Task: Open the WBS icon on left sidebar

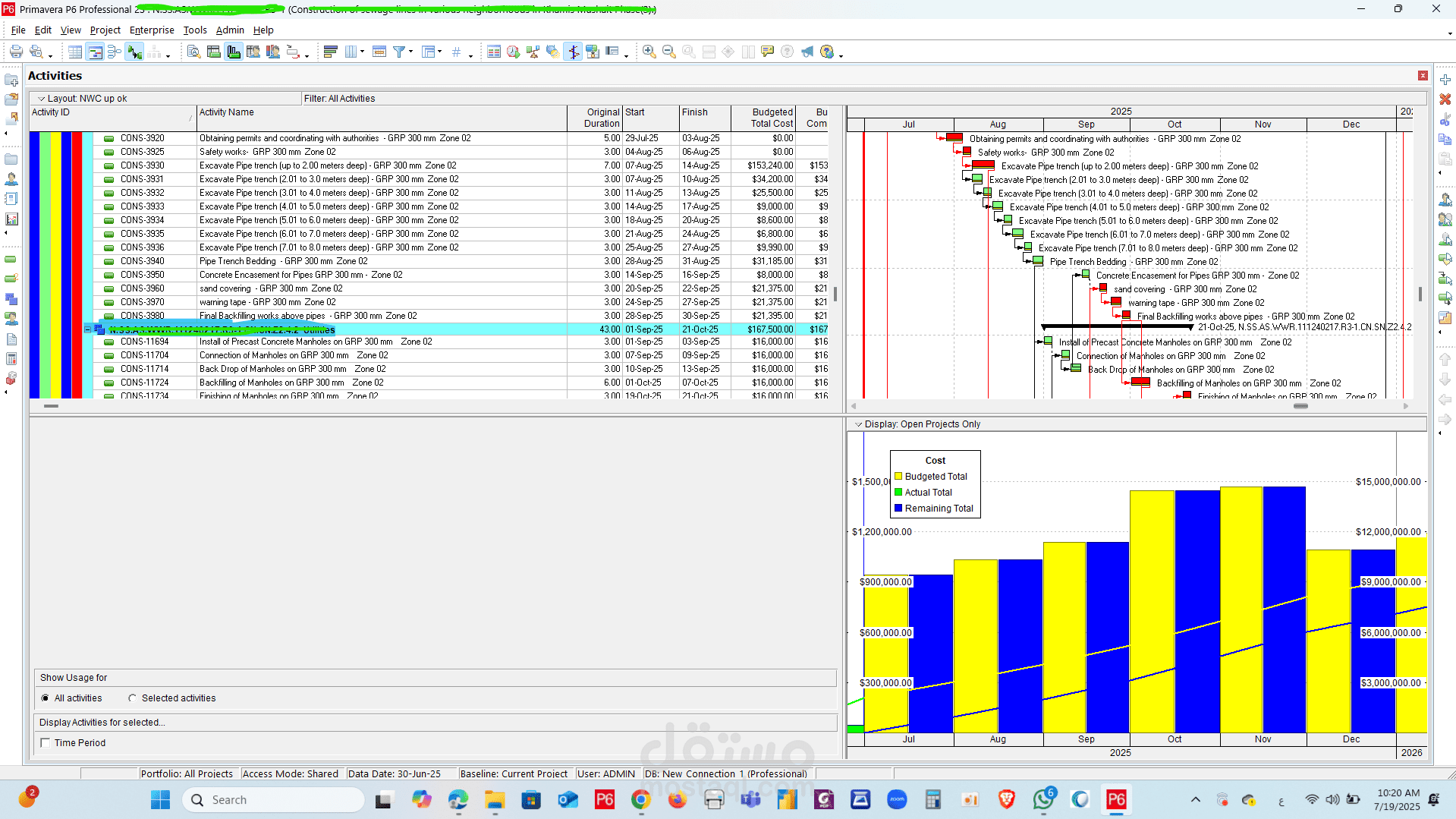Action: tap(11, 299)
